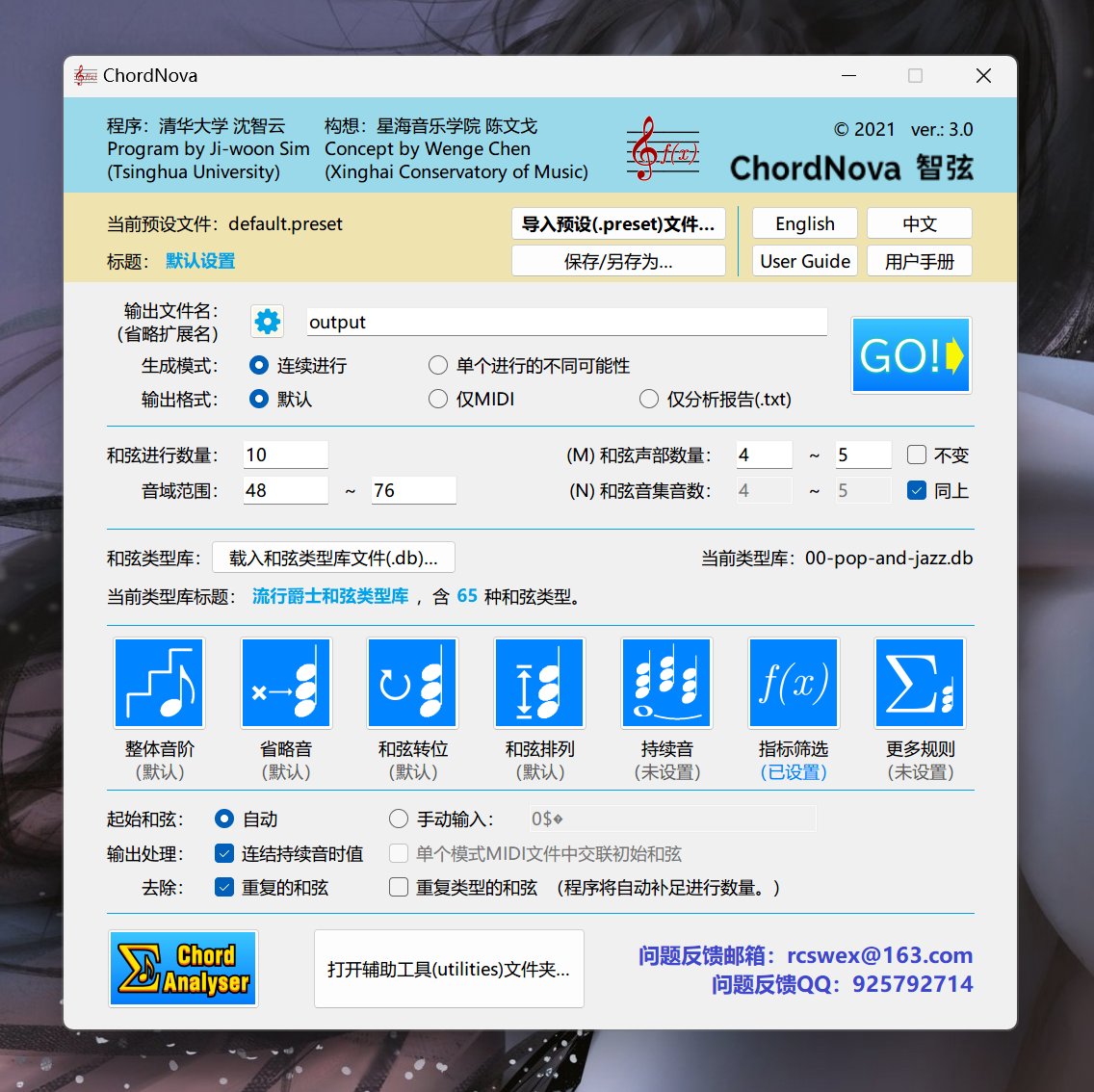Click the 和弦进行数量 field showing 10

click(x=285, y=455)
